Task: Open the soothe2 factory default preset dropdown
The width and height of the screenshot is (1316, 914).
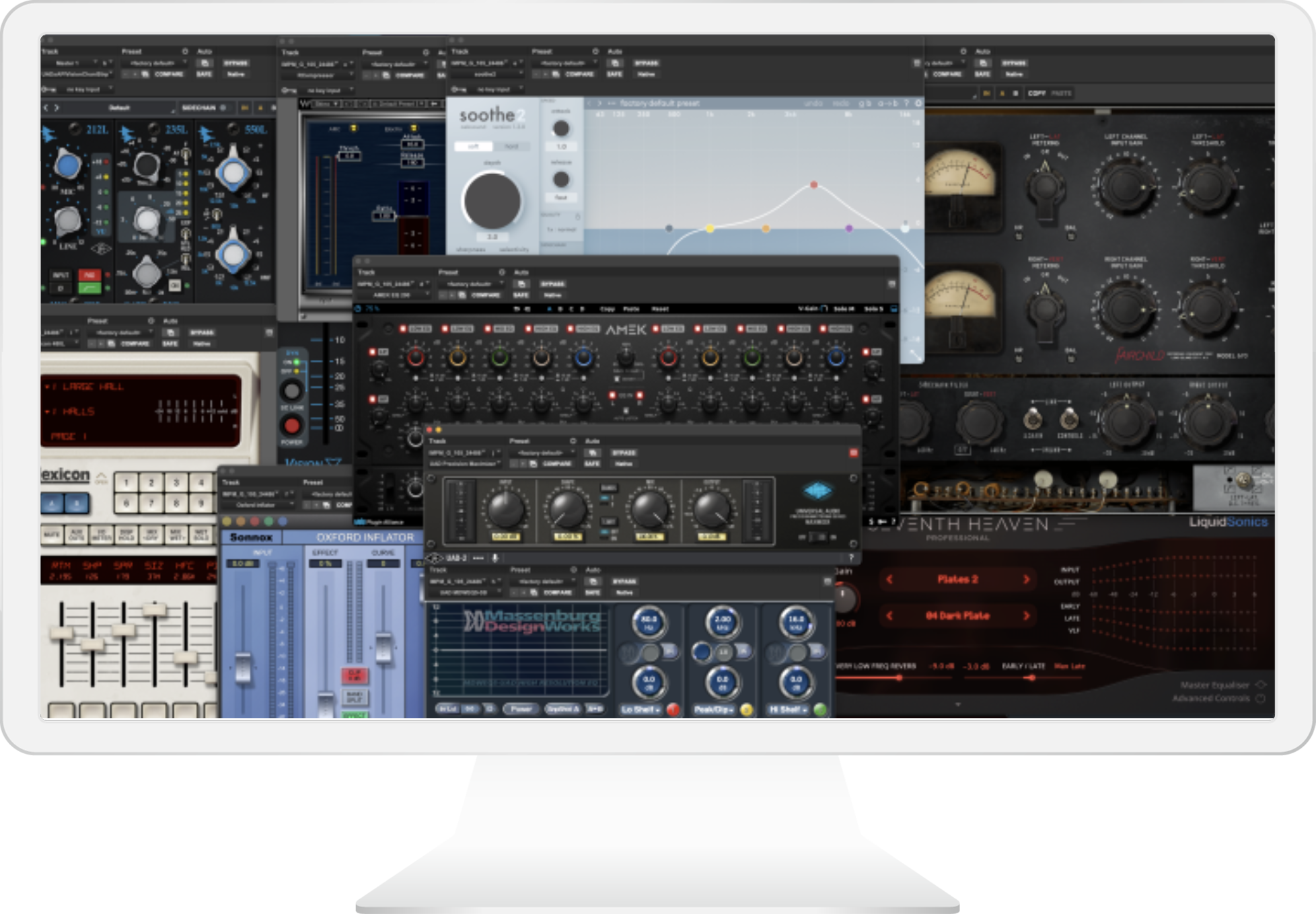Action: tap(565, 63)
